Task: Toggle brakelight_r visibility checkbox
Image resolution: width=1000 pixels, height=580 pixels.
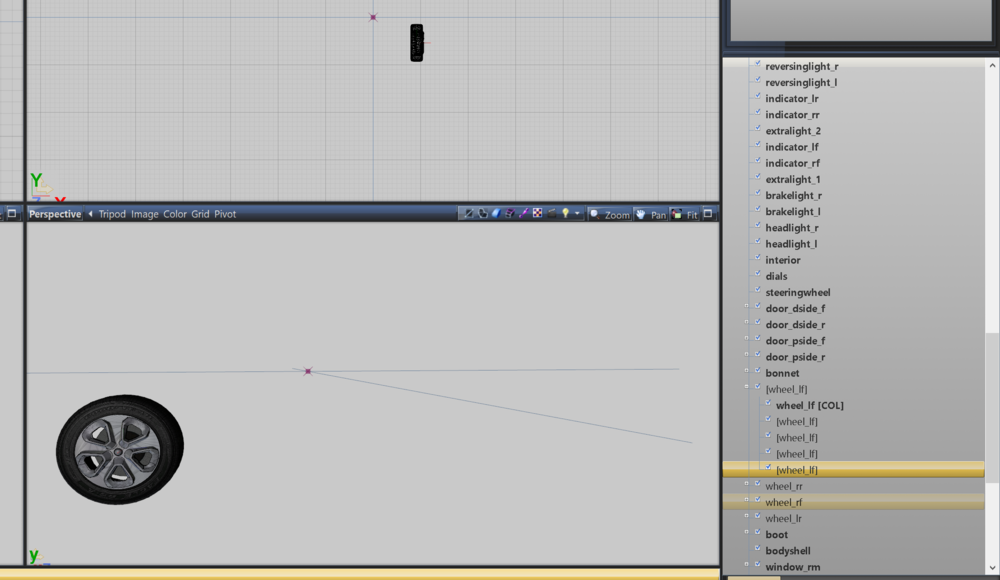Action: (758, 193)
